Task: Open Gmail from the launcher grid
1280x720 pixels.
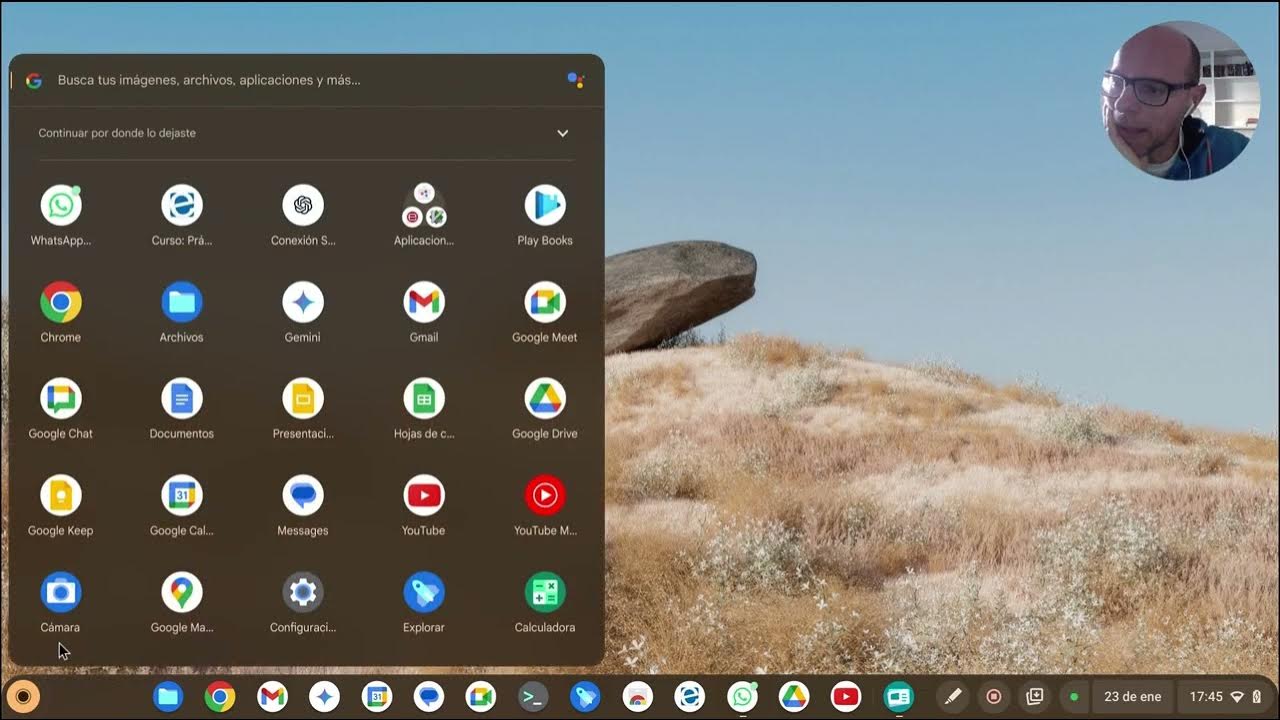Action: [x=424, y=302]
